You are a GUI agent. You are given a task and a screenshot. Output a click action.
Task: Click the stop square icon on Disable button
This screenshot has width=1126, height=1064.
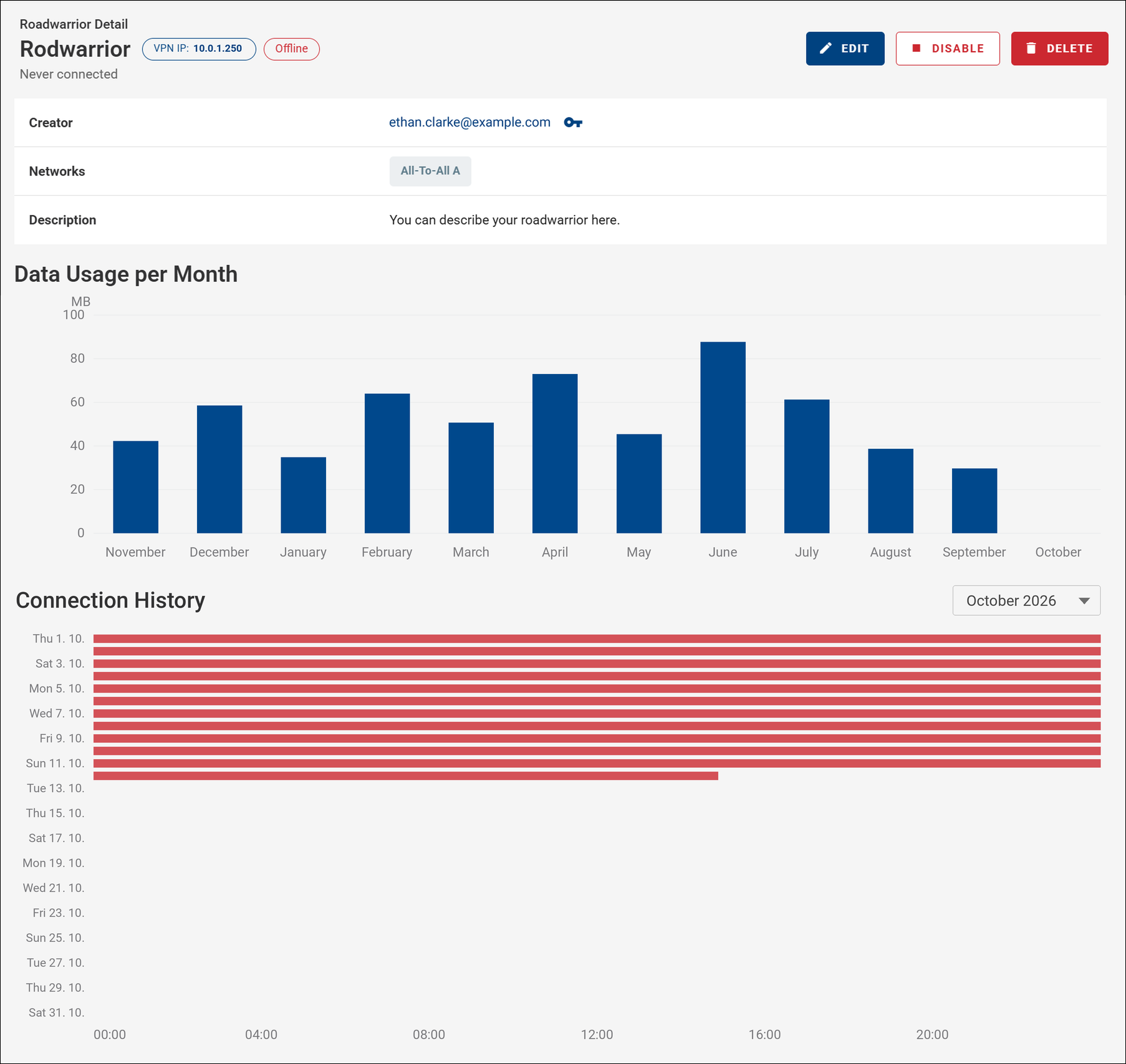click(916, 48)
